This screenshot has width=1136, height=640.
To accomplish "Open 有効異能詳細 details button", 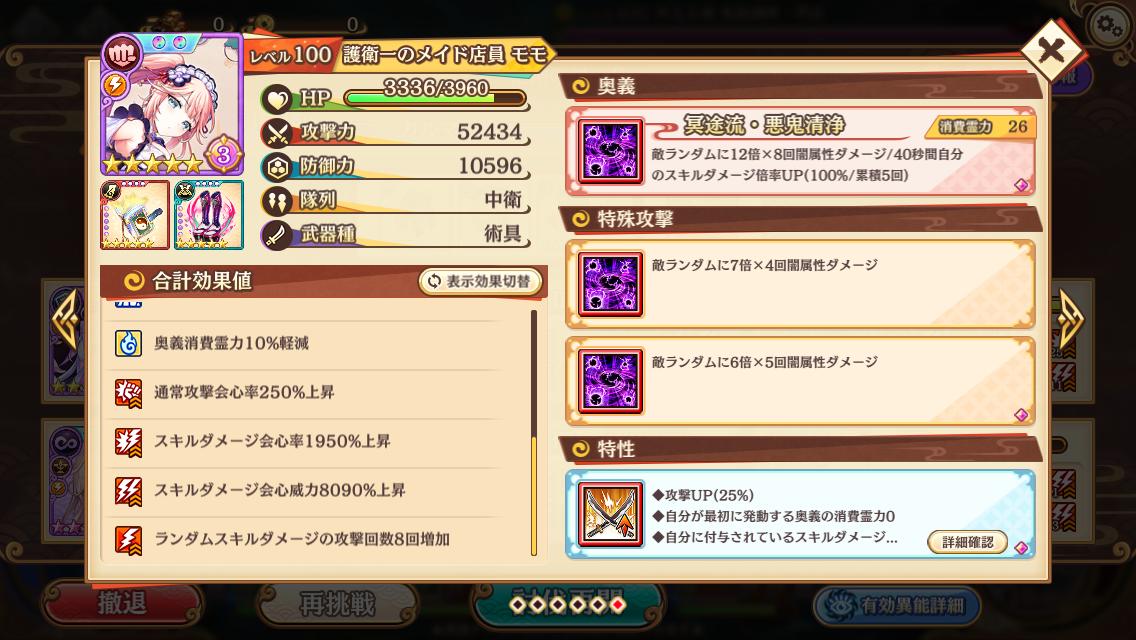I will [x=897, y=604].
